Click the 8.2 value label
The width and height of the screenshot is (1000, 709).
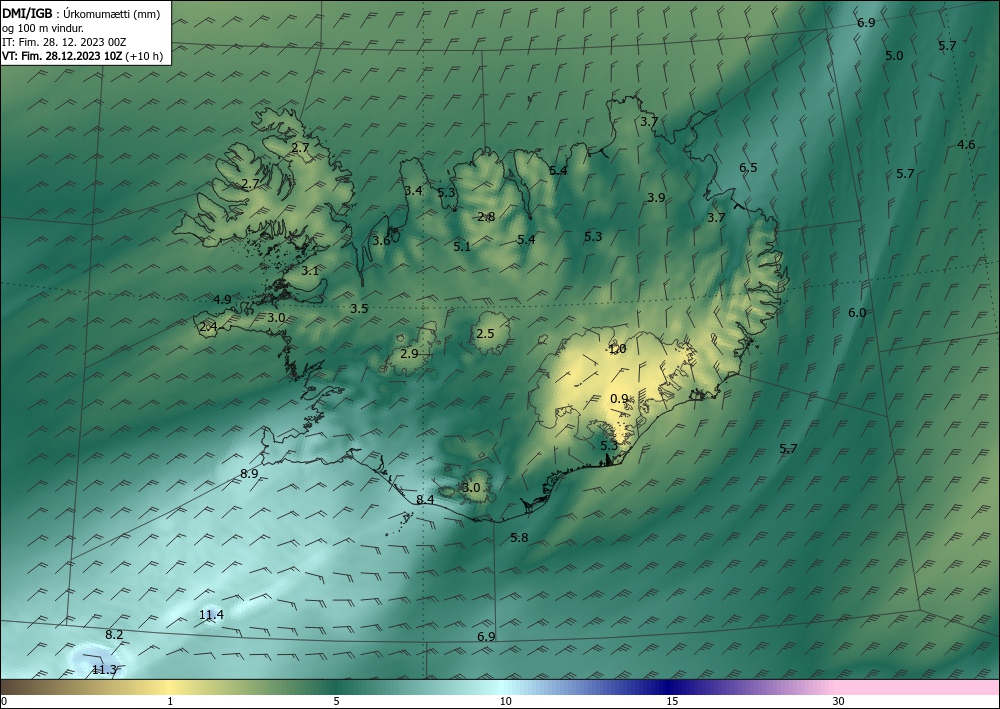tap(114, 634)
